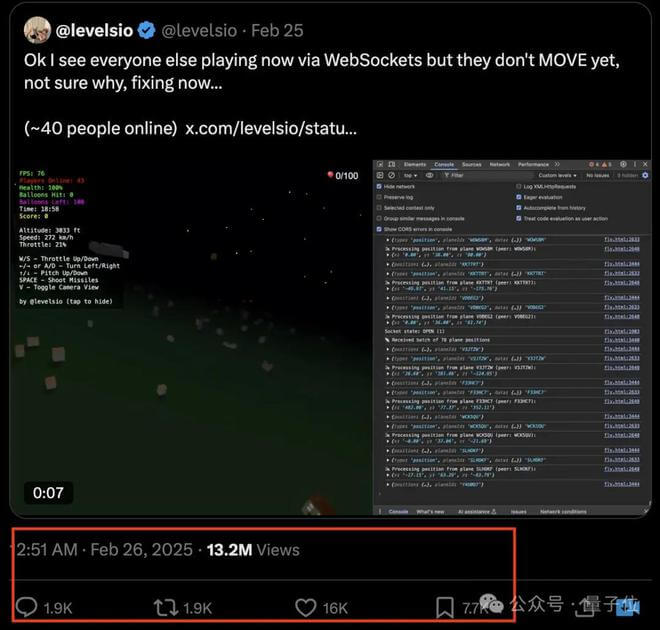This screenshot has width=660, height=630.
Task: Uncheck the Hide network checkbox
Action: point(379,186)
